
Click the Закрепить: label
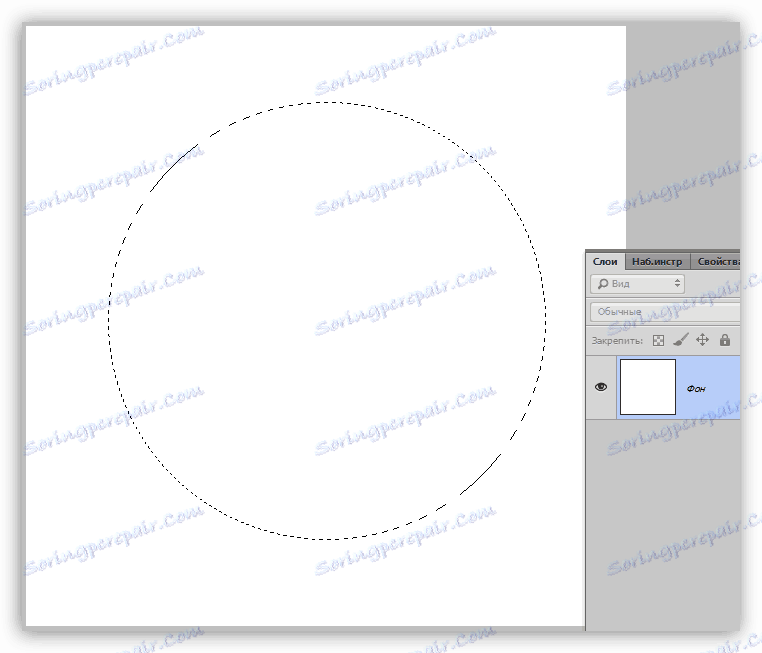coord(617,341)
